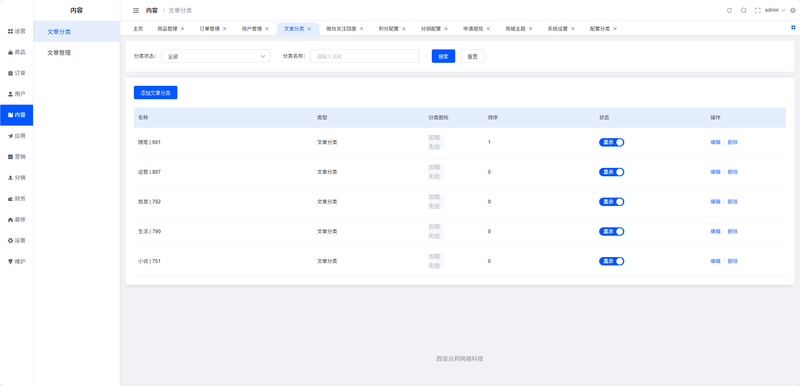
Task: Switch to the 主页 tab
Action: [138, 29]
